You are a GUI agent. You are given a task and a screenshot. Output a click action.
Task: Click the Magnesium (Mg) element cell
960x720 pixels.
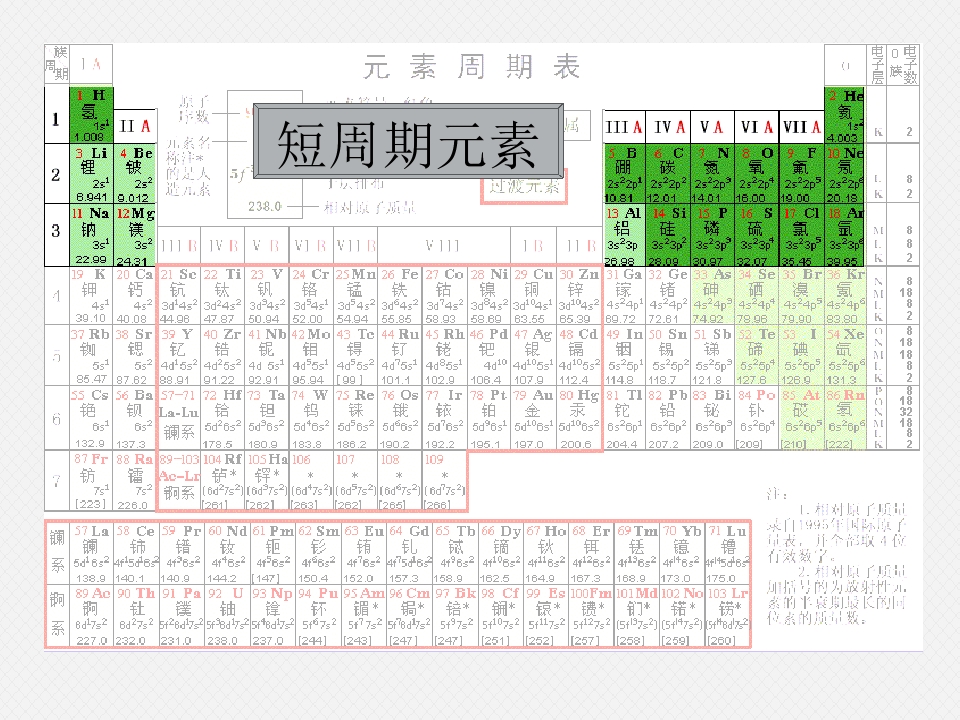coord(135,235)
